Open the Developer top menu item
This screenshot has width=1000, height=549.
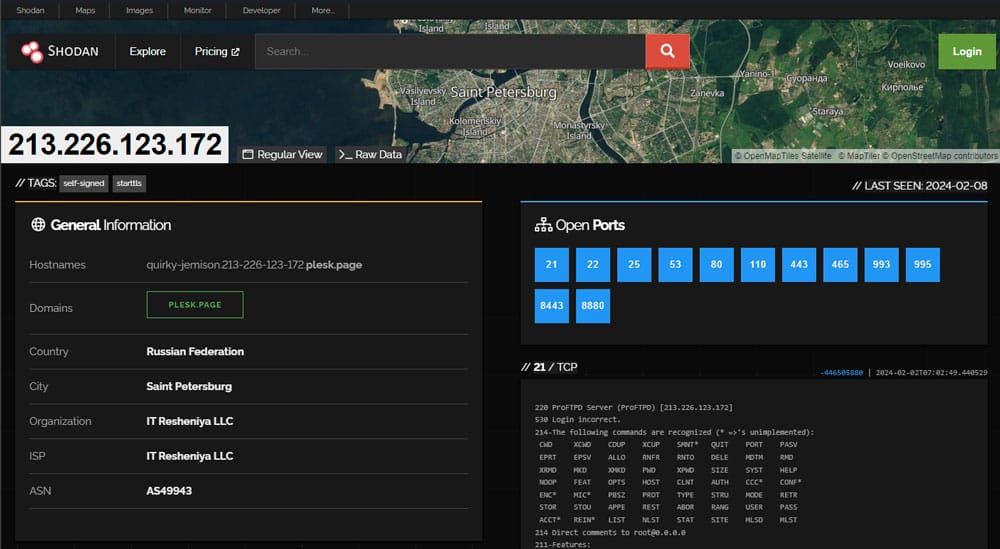click(x=261, y=10)
